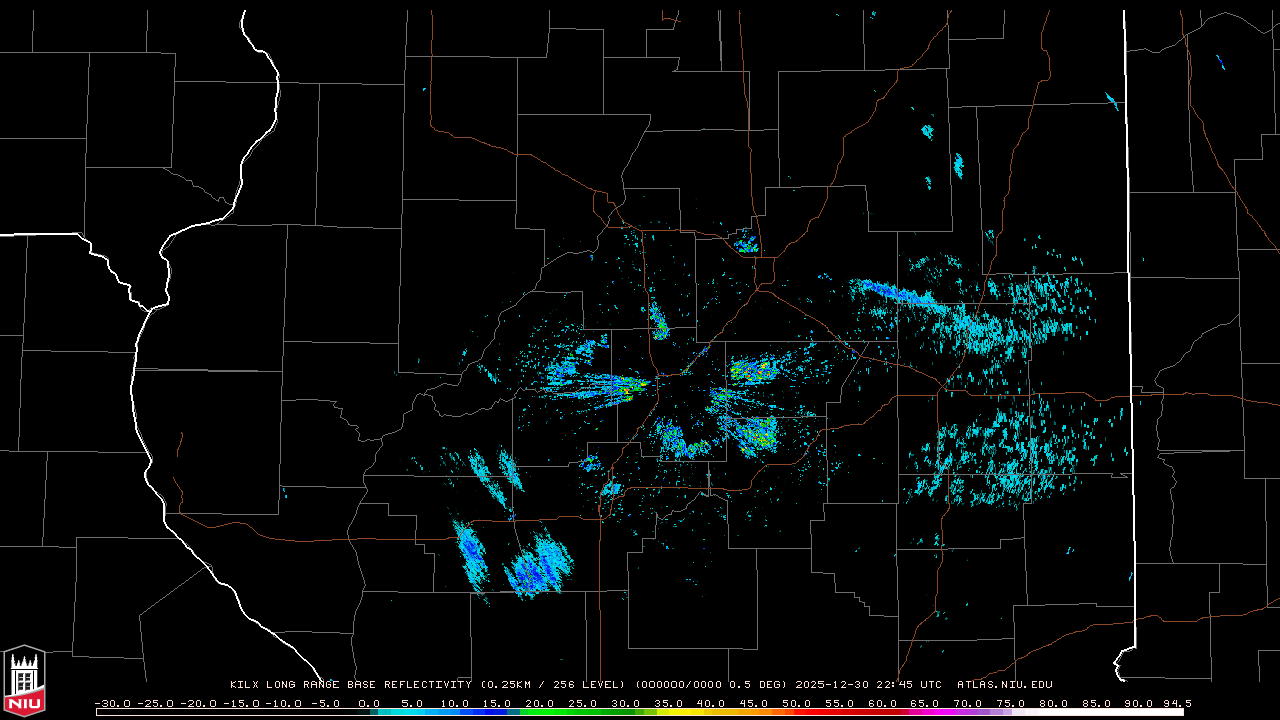1280x720 pixels.
Task: Click the narrow echo streak north of radar
Action: pos(658,320)
